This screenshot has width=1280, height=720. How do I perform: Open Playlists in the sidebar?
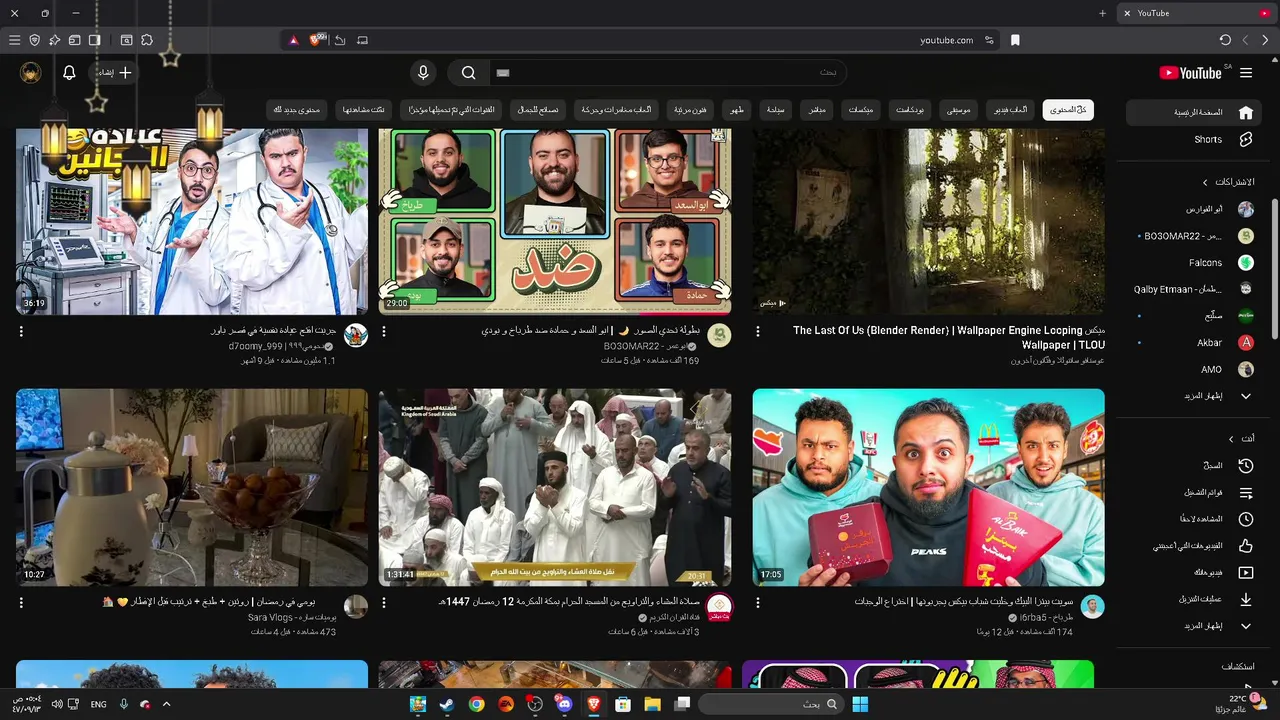pos(1194,493)
